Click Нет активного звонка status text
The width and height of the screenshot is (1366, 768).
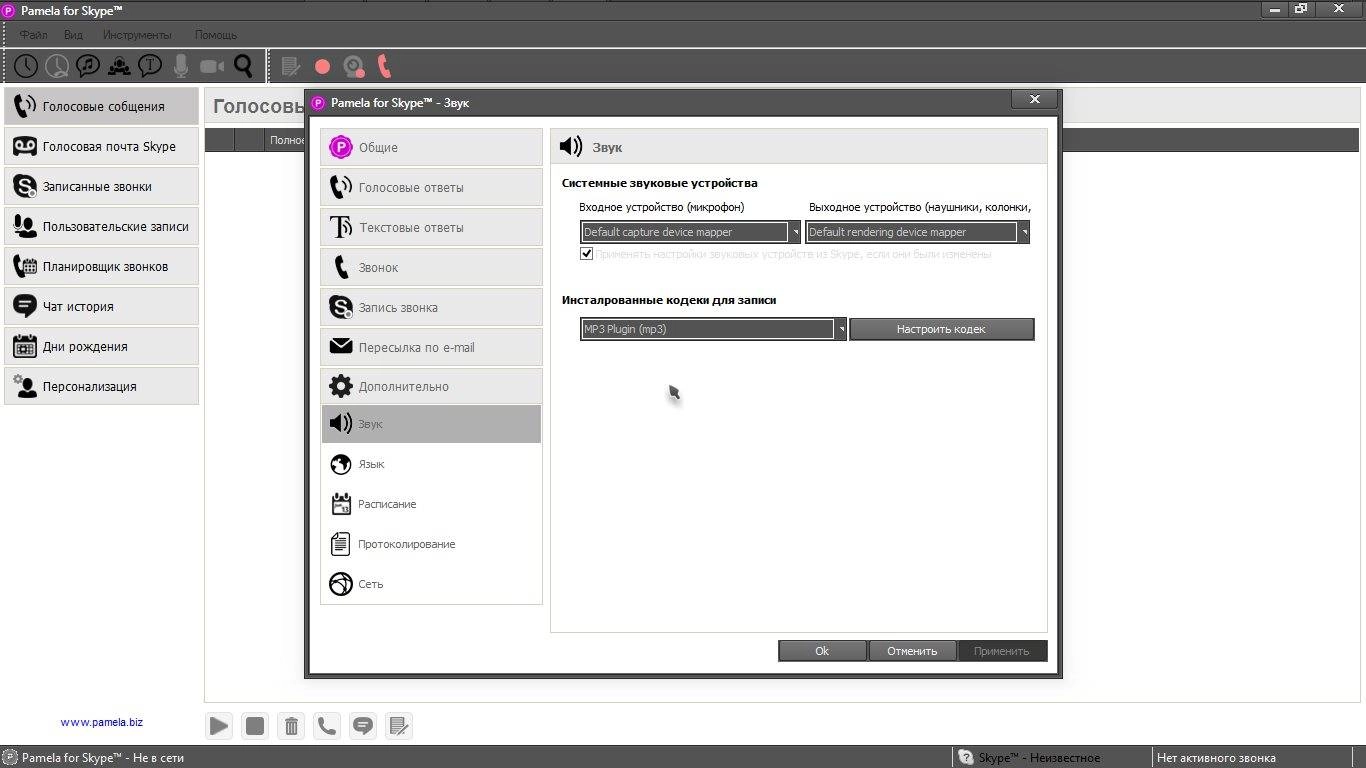[x=1216, y=758]
